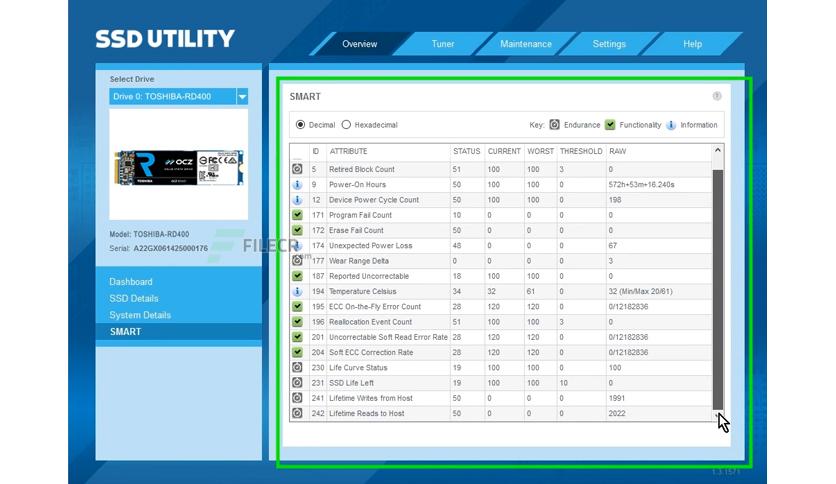
Task: Sort by the STATUS column header
Action: pos(467,151)
